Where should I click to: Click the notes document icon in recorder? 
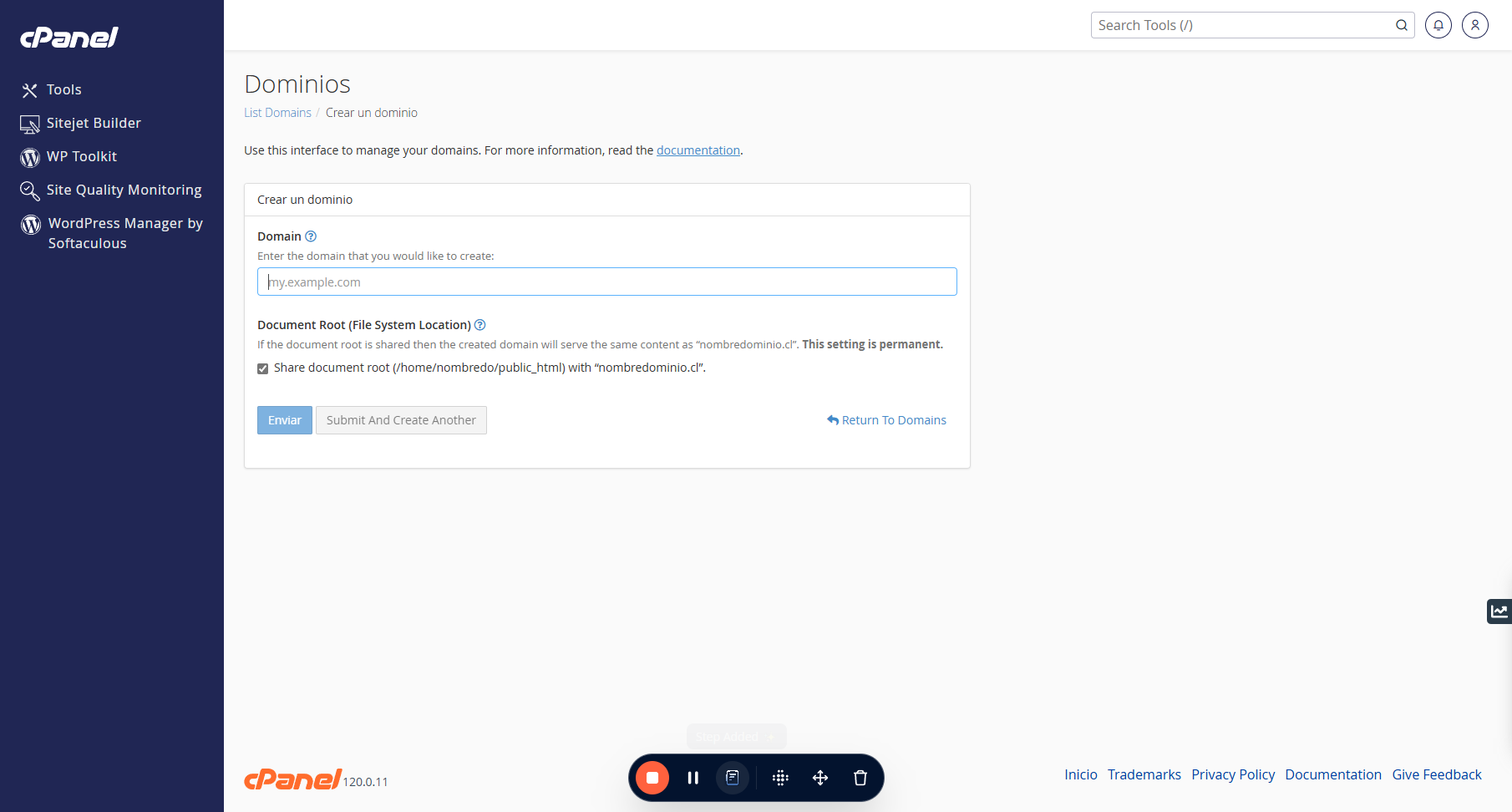[x=733, y=778]
